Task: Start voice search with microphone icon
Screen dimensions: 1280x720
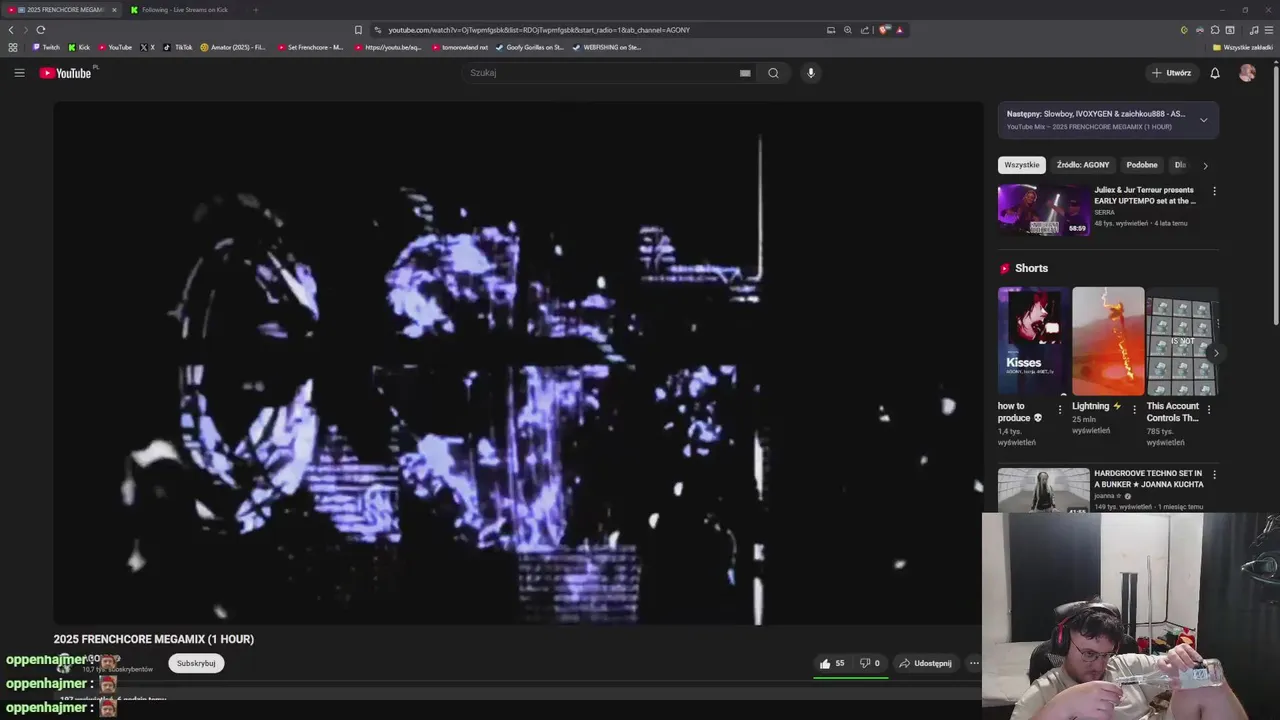Action: (x=811, y=73)
